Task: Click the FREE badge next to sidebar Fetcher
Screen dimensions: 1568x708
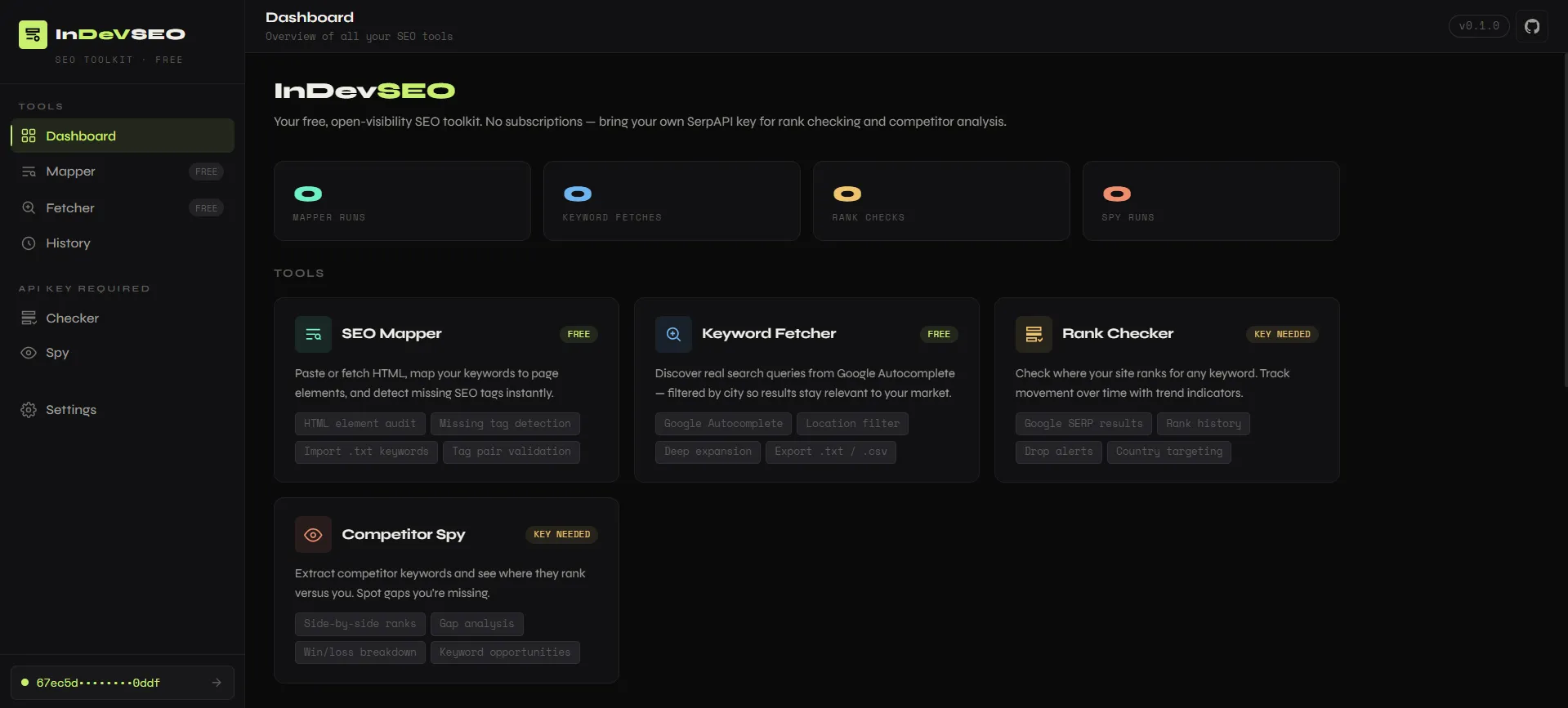Action: 206,208
